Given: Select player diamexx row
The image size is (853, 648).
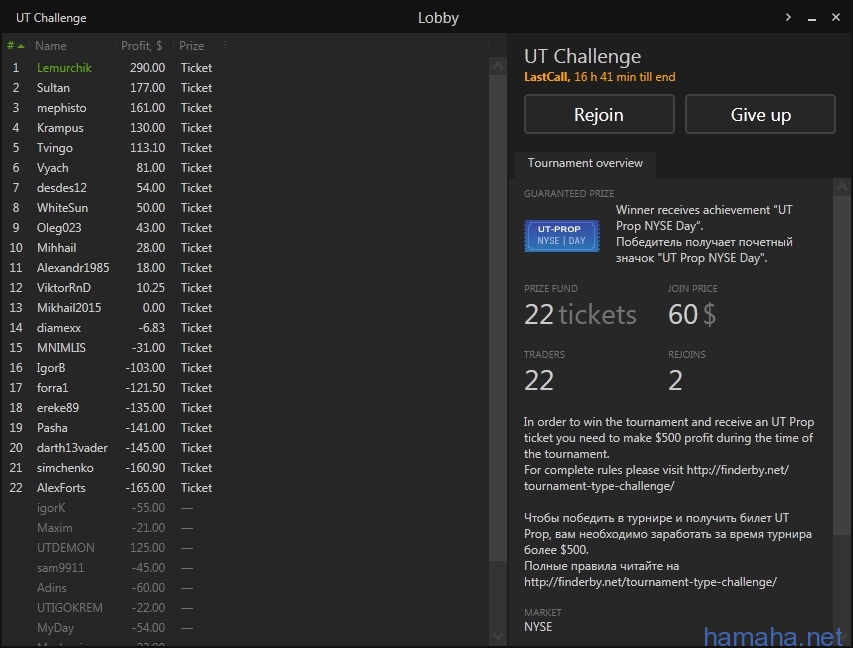Looking at the screenshot, I should [x=246, y=328].
